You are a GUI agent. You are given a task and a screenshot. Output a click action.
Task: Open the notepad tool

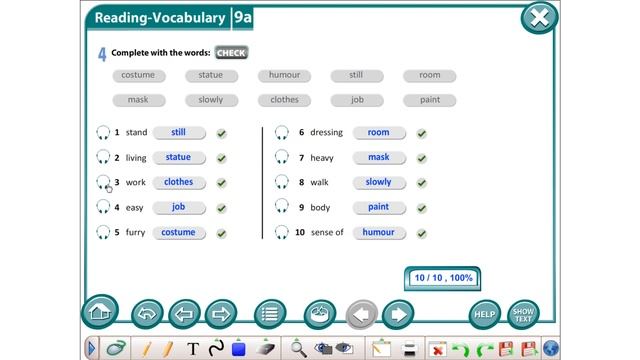click(382, 349)
